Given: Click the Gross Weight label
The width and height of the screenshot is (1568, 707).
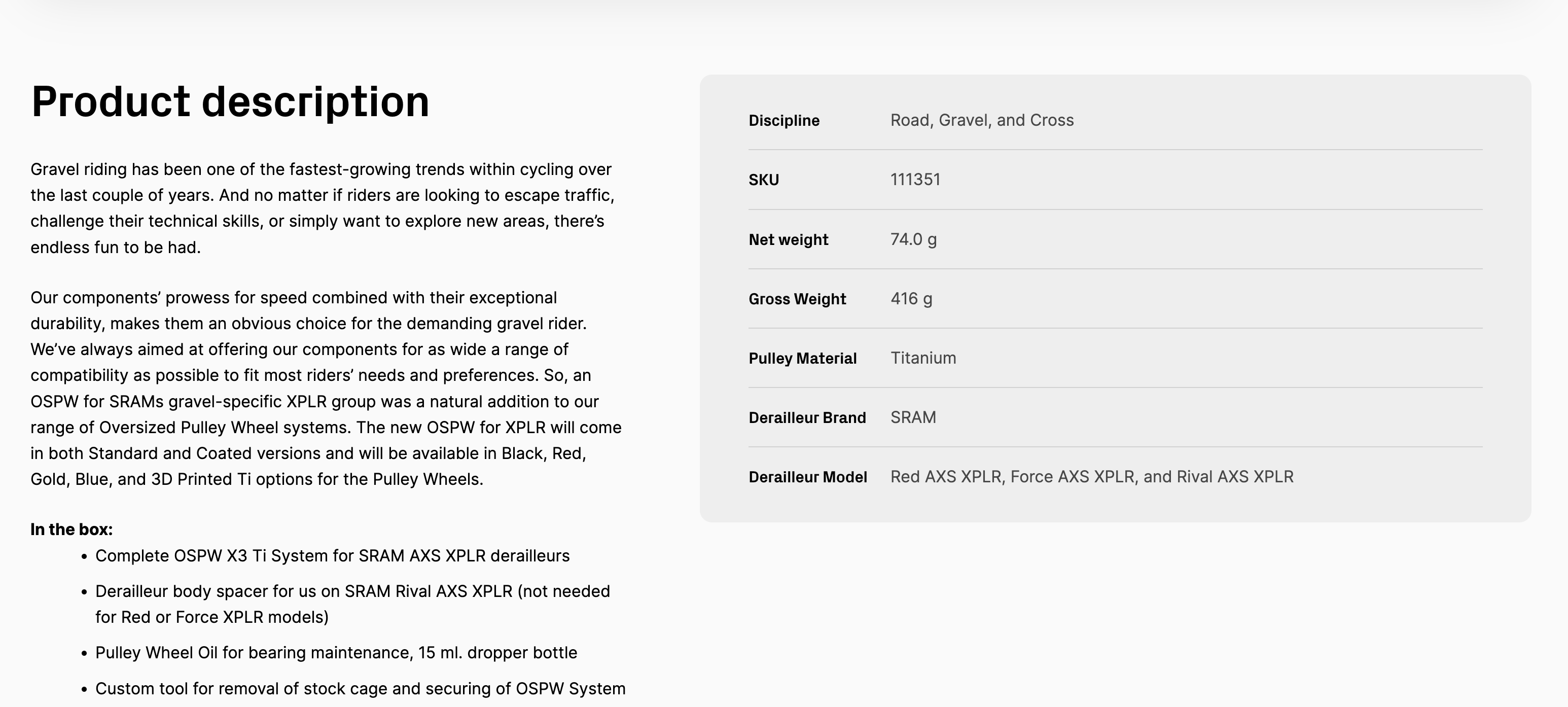Looking at the screenshot, I should click(797, 299).
